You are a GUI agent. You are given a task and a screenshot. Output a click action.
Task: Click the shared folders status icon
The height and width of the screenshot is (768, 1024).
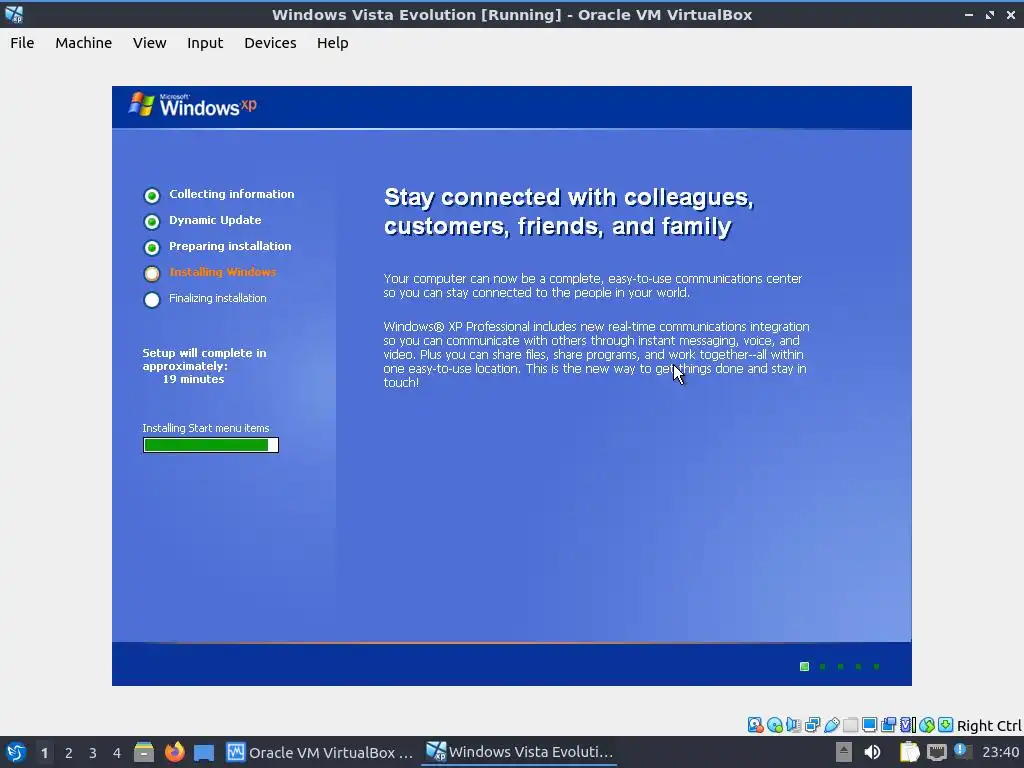tap(850, 725)
